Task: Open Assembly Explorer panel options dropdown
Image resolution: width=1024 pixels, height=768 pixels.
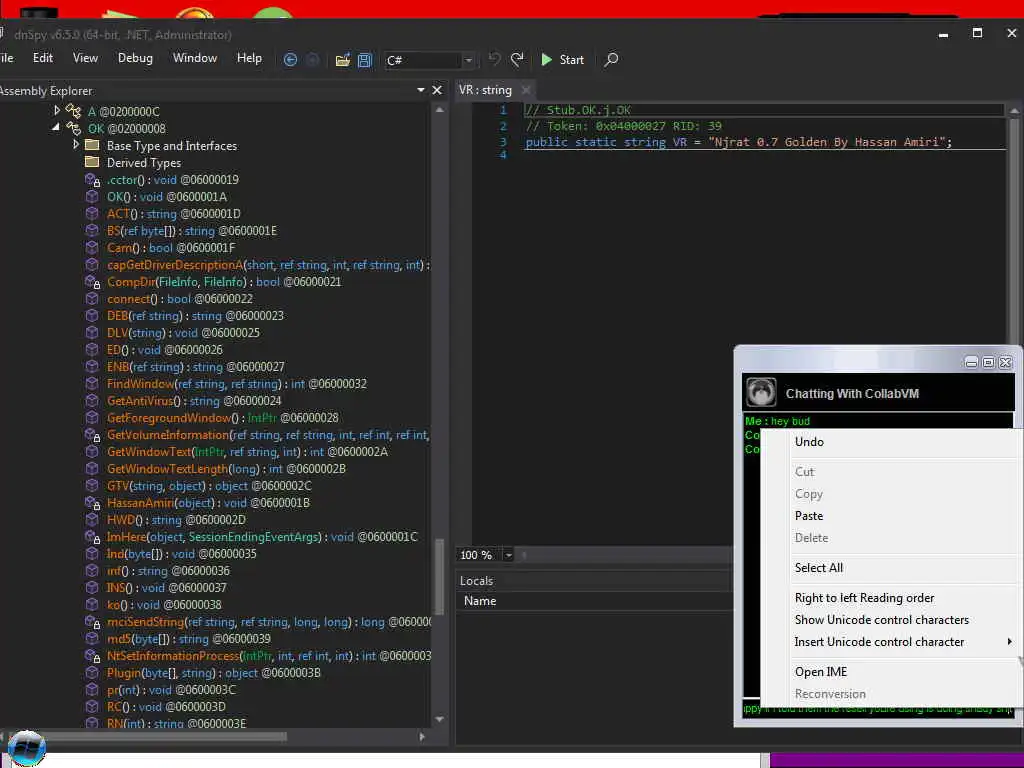Action: pos(421,90)
